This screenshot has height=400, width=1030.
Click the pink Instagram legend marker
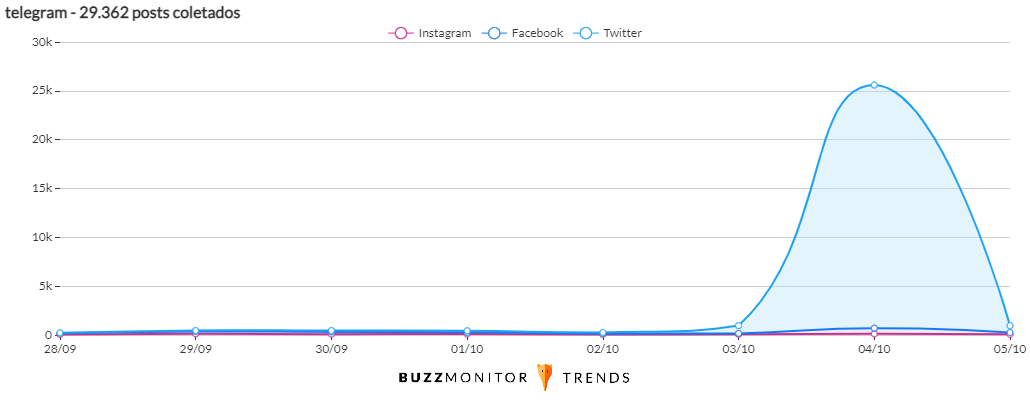(x=400, y=33)
